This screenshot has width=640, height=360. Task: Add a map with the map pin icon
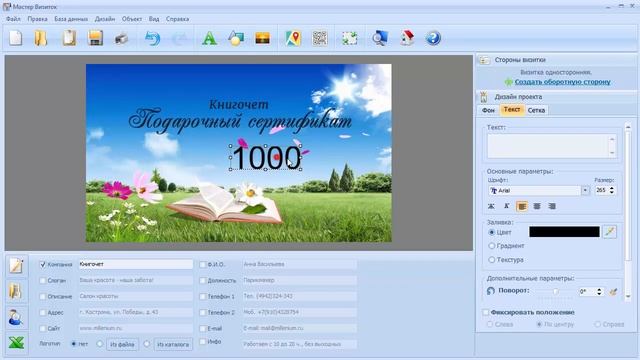[x=293, y=38]
